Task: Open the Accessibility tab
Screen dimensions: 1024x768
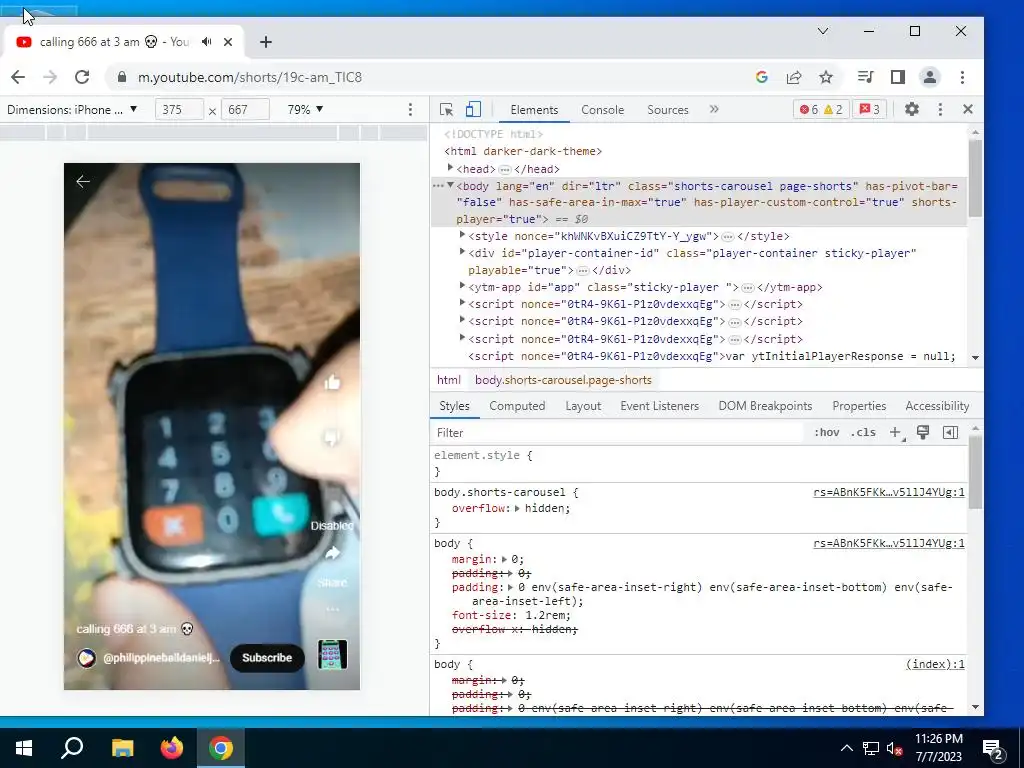Action: pos(936,406)
